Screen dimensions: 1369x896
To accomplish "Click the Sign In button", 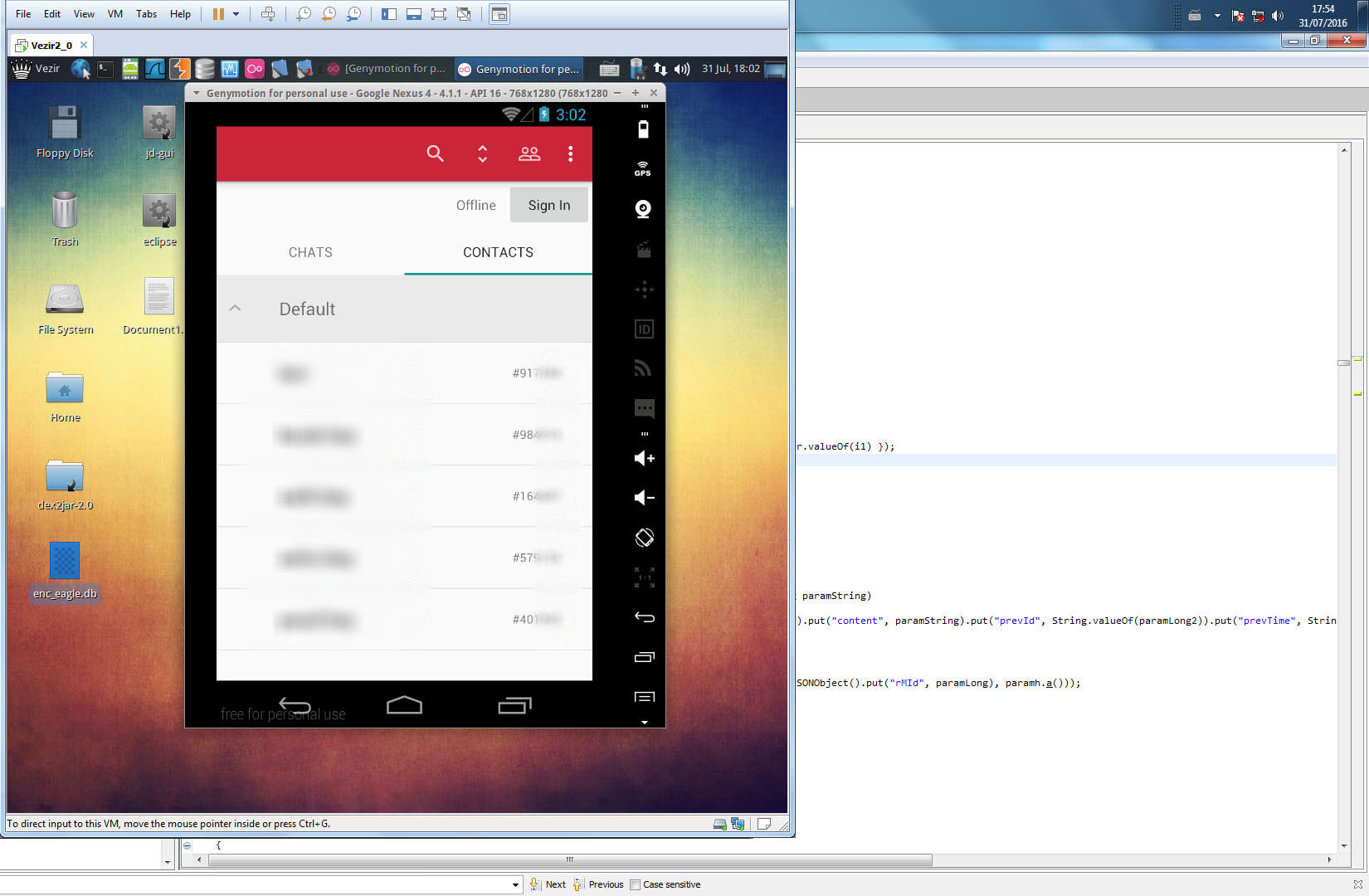I will tap(548, 205).
